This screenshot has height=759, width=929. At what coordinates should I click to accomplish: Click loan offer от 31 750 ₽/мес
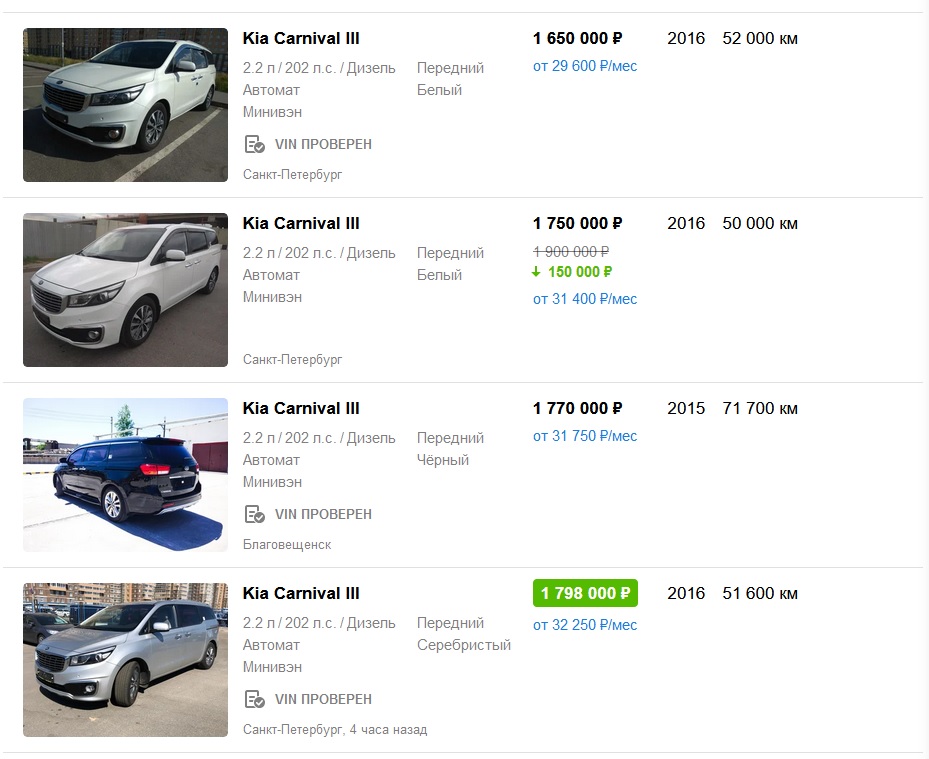[x=585, y=436]
